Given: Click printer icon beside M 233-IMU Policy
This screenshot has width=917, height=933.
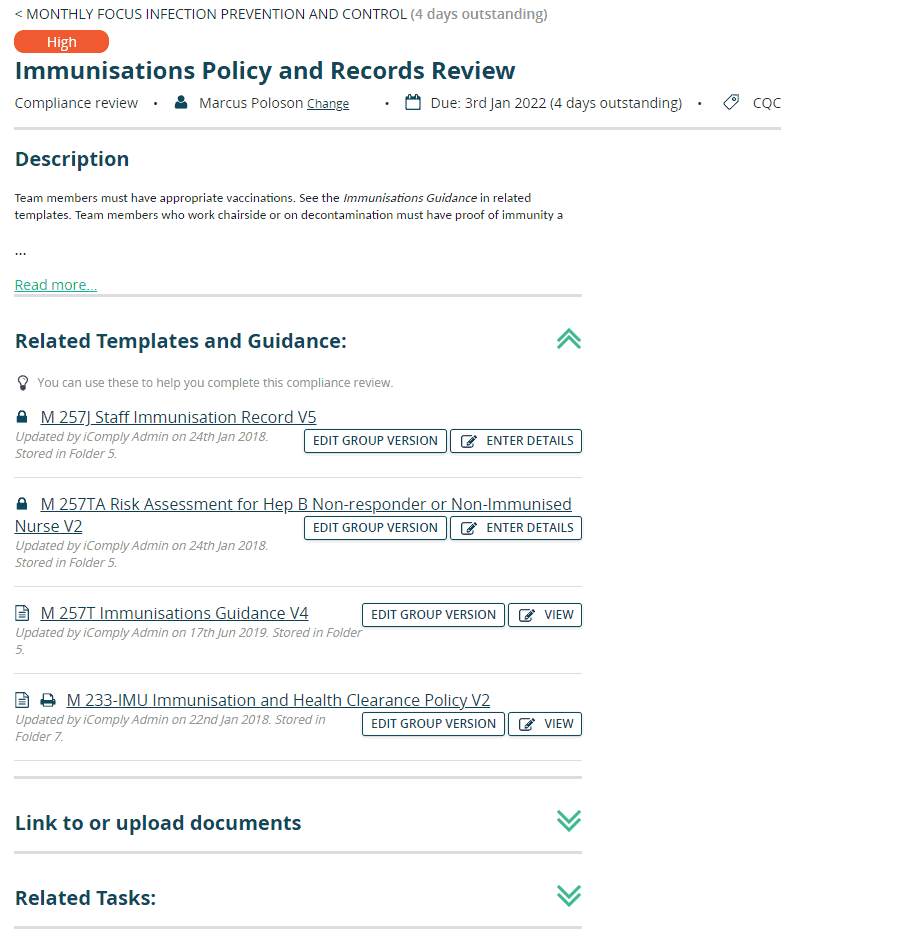Looking at the screenshot, I should (x=48, y=700).
